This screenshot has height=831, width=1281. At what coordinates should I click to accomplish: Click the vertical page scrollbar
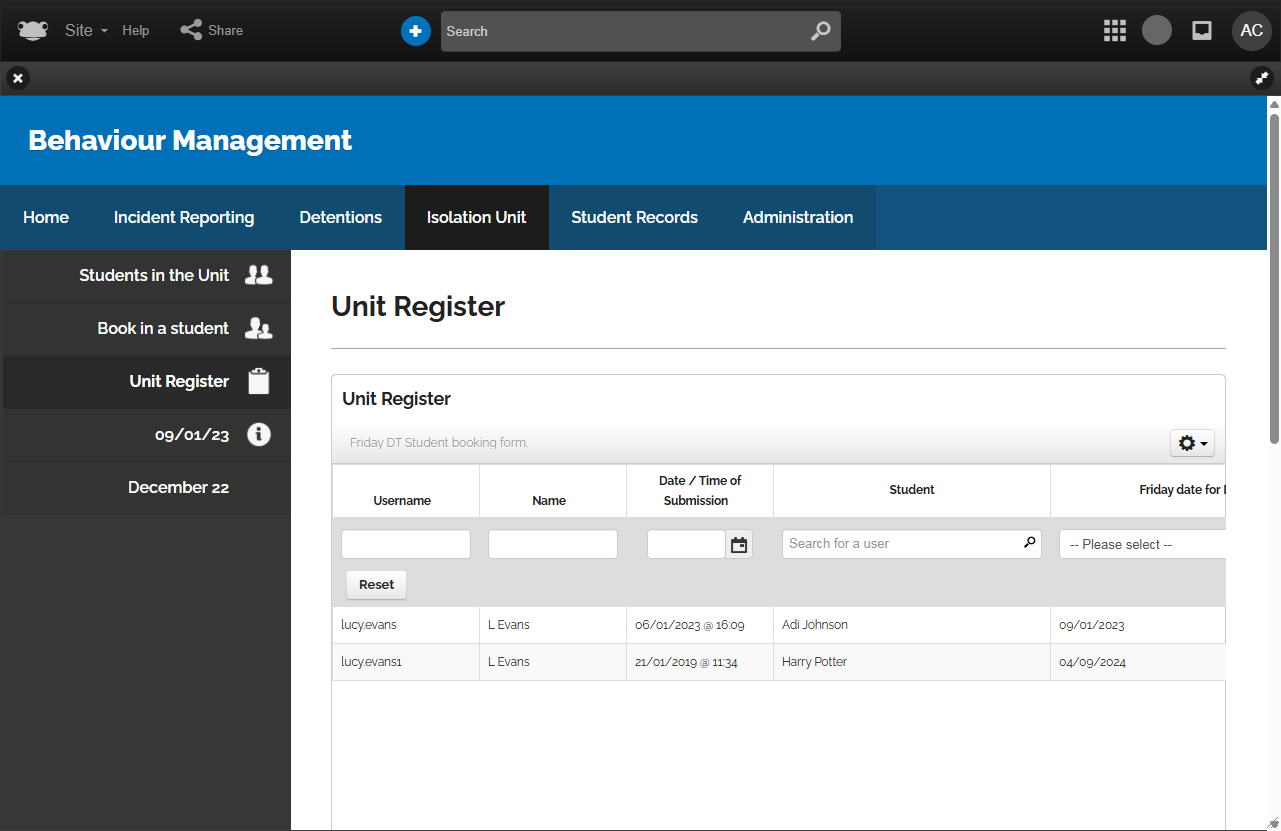(x=1273, y=270)
